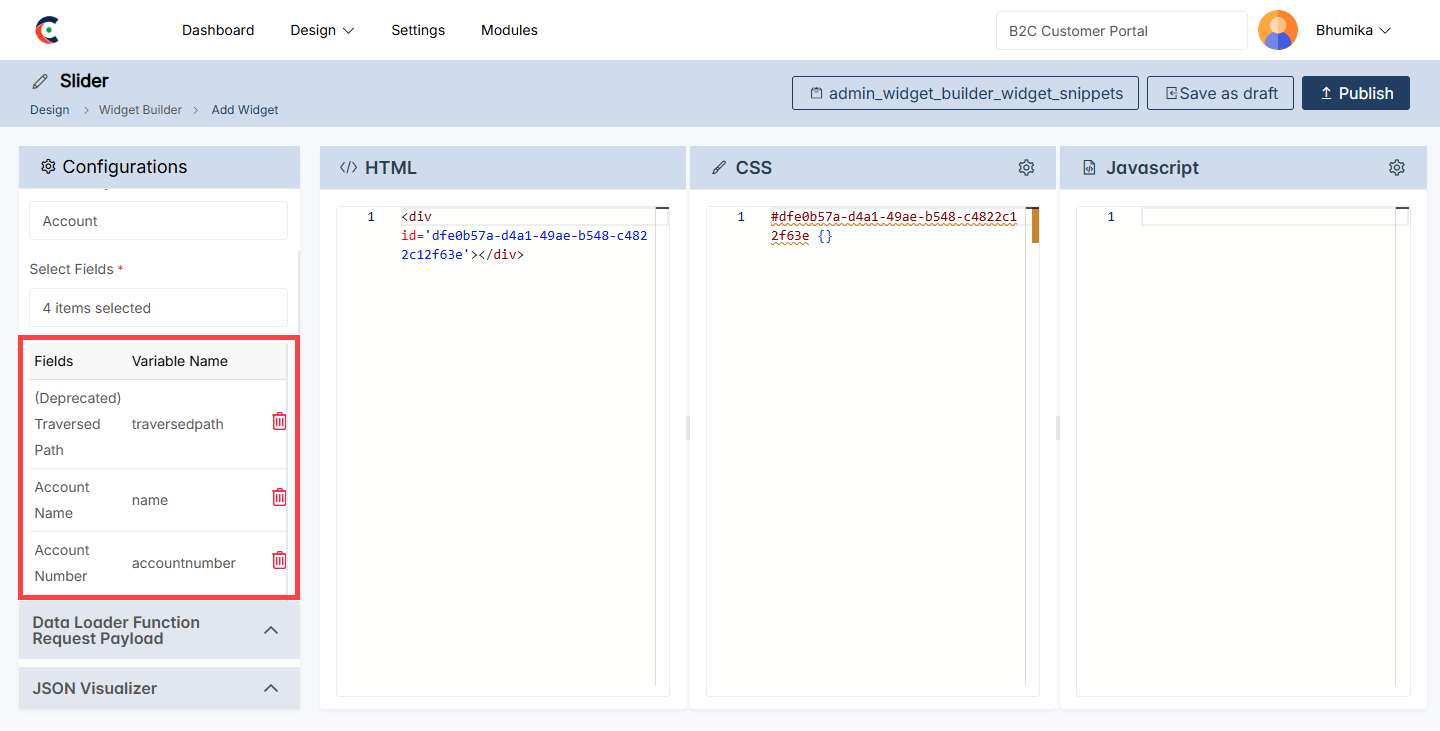Click the pencil icon beside Slider title
Screen dimensions: 1440x731
40,81
